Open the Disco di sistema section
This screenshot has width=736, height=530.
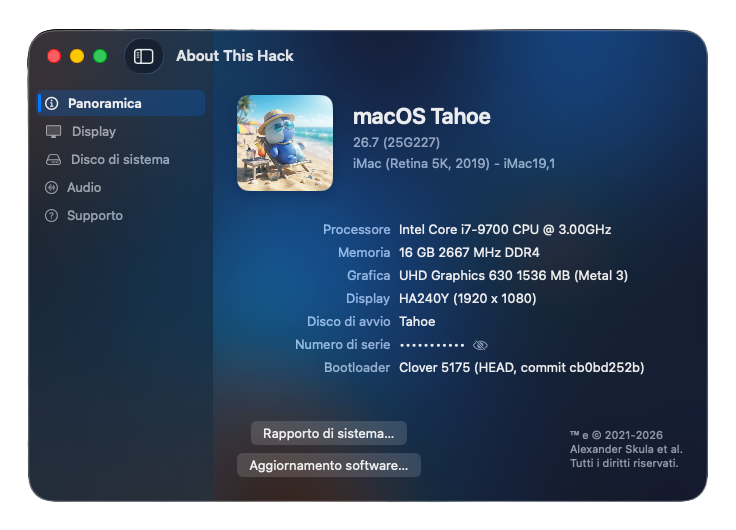pyautogui.click(x=121, y=160)
